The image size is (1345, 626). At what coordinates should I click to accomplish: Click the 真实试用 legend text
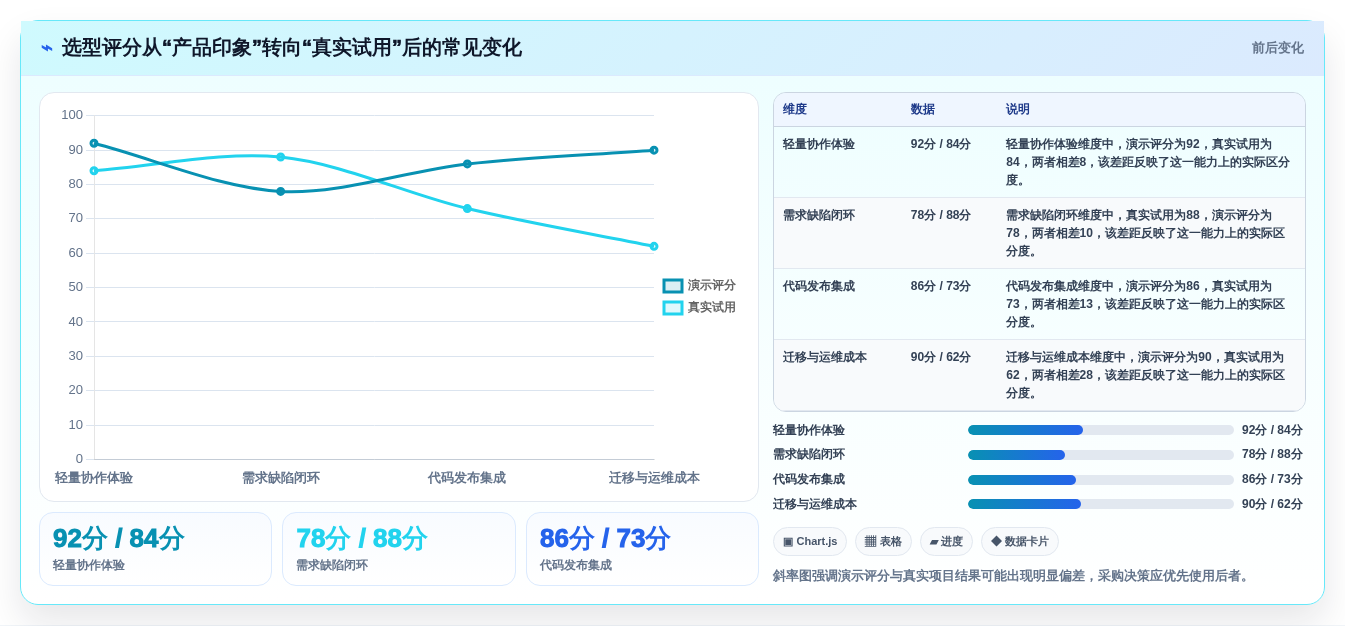(x=711, y=308)
